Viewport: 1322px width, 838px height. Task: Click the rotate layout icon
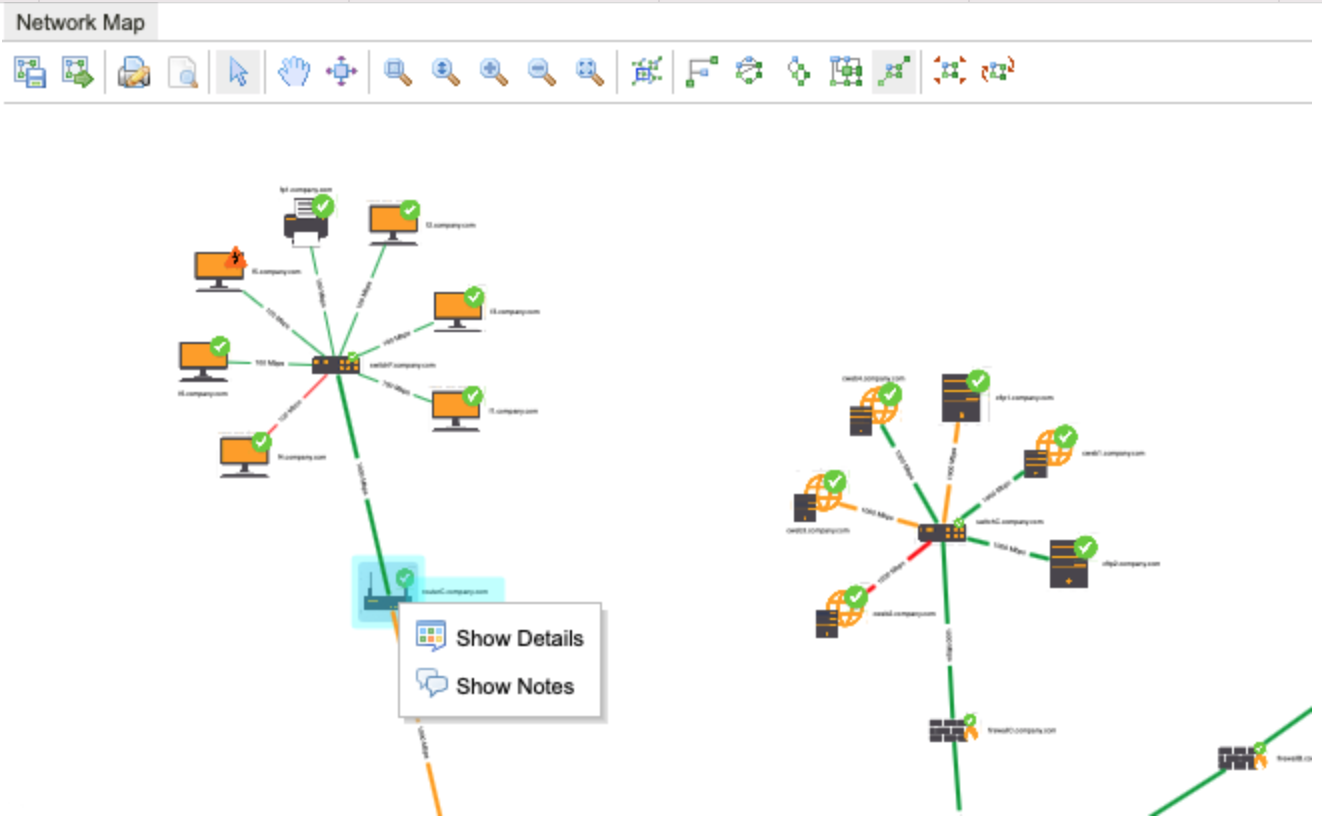click(x=998, y=72)
